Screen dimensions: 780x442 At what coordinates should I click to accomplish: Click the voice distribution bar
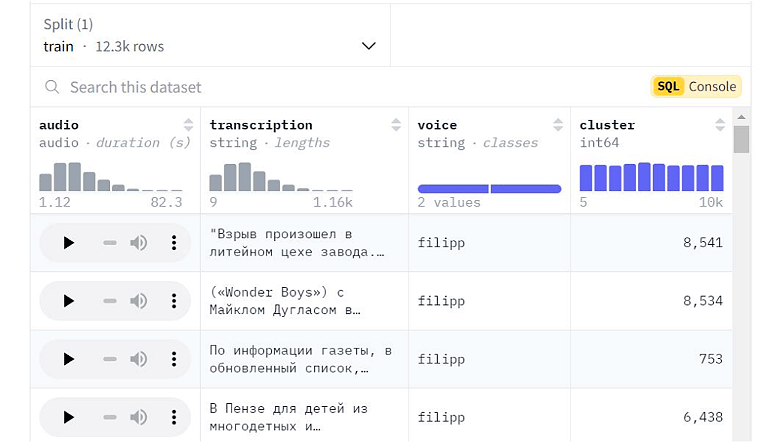pyautogui.click(x=489, y=188)
